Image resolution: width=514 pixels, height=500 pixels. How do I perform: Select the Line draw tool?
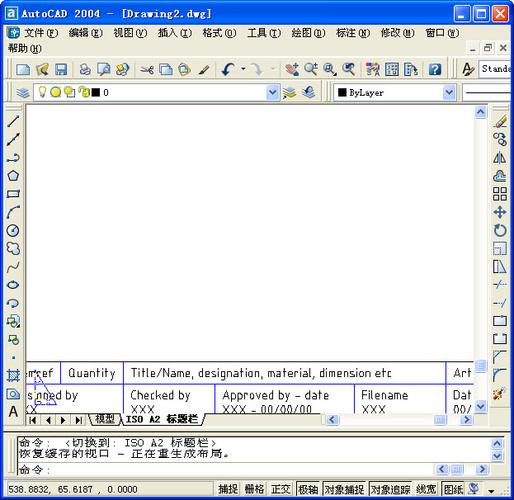click(13, 121)
